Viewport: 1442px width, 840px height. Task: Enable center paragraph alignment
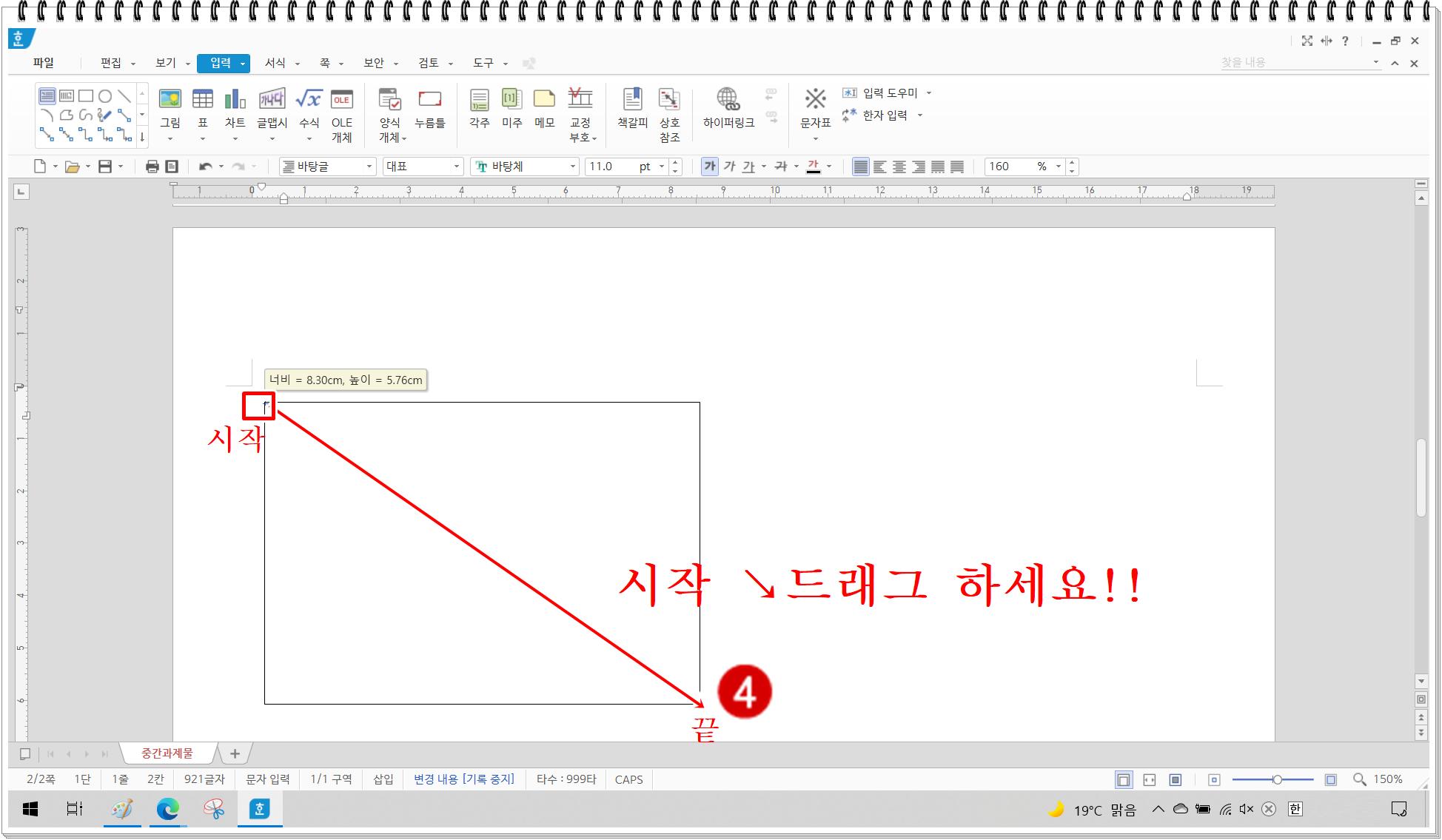click(x=899, y=167)
